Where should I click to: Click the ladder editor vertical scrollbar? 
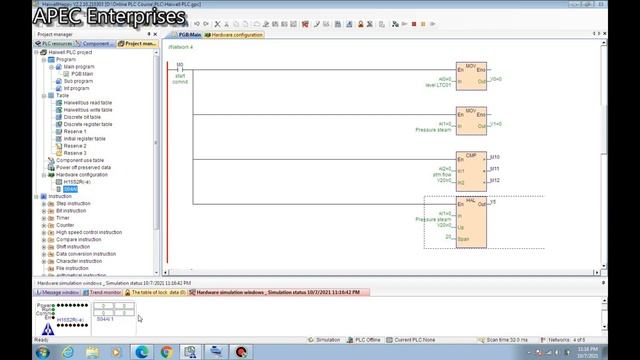pos(604,155)
